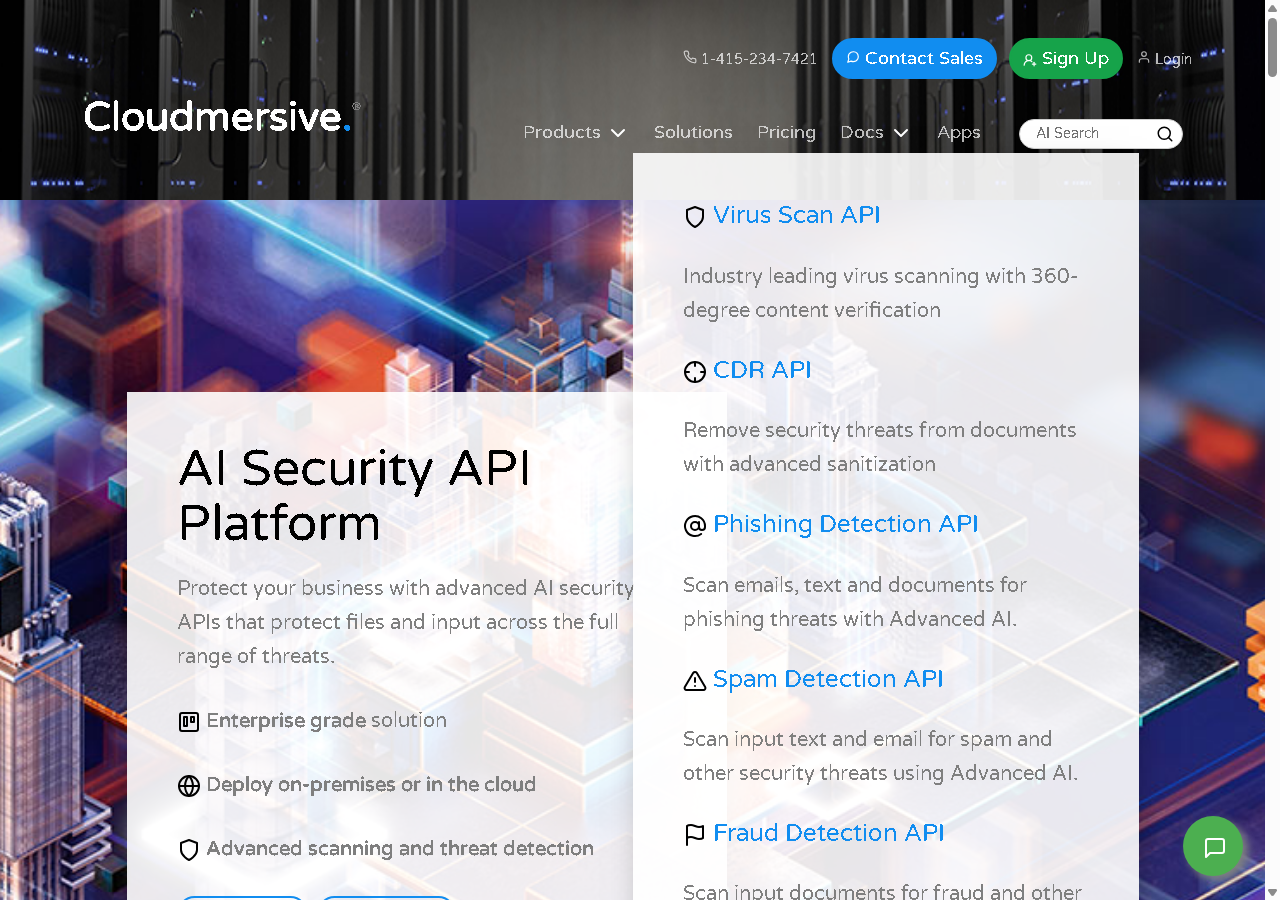Screen dimensions: 1280x900
Task: Click the @ icon beside Phishing Detection API
Action: [695, 526]
